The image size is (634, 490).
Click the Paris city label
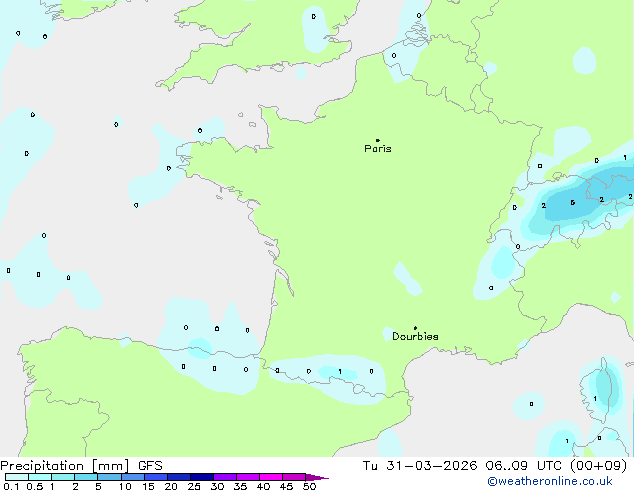pyautogui.click(x=378, y=149)
